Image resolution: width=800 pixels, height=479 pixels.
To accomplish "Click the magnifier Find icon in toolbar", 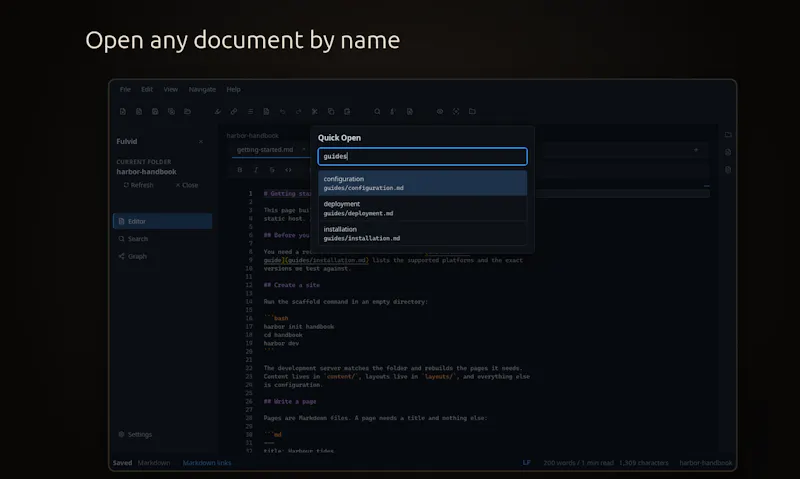I will coord(377,111).
